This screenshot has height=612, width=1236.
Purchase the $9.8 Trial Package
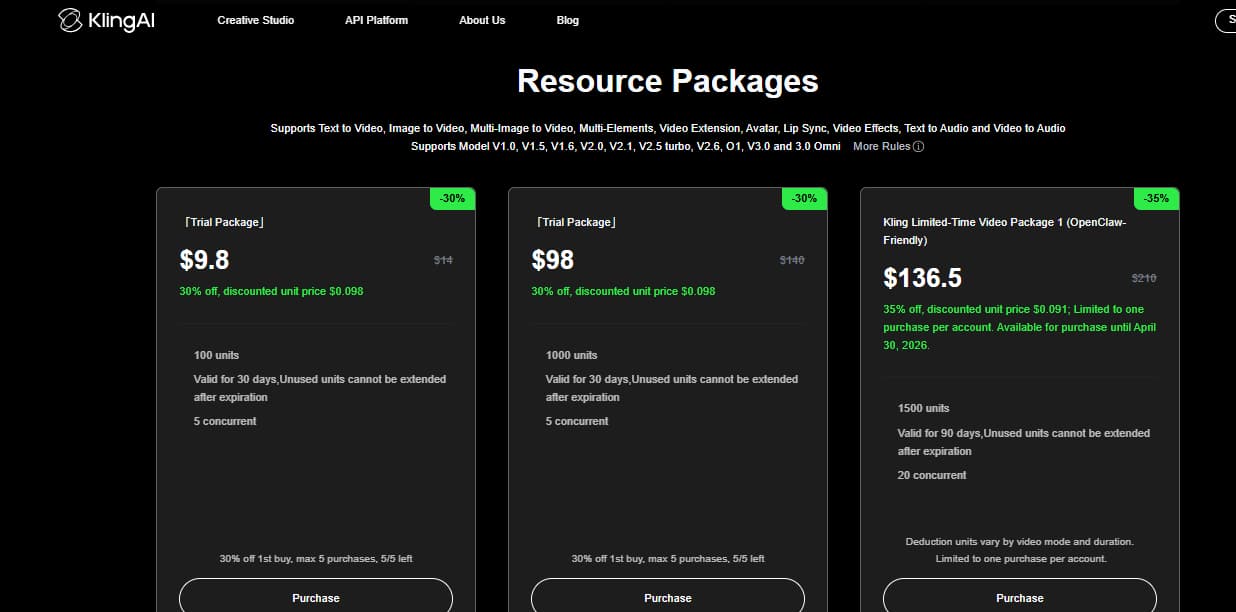click(x=316, y=597)
